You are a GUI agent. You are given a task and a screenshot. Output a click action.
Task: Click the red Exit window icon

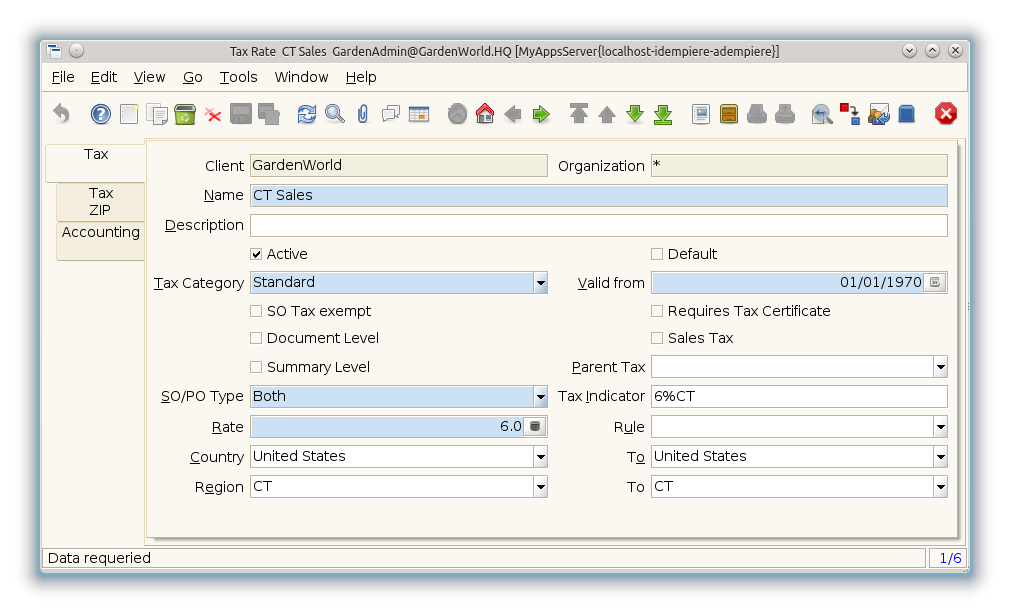pos(945,114)
